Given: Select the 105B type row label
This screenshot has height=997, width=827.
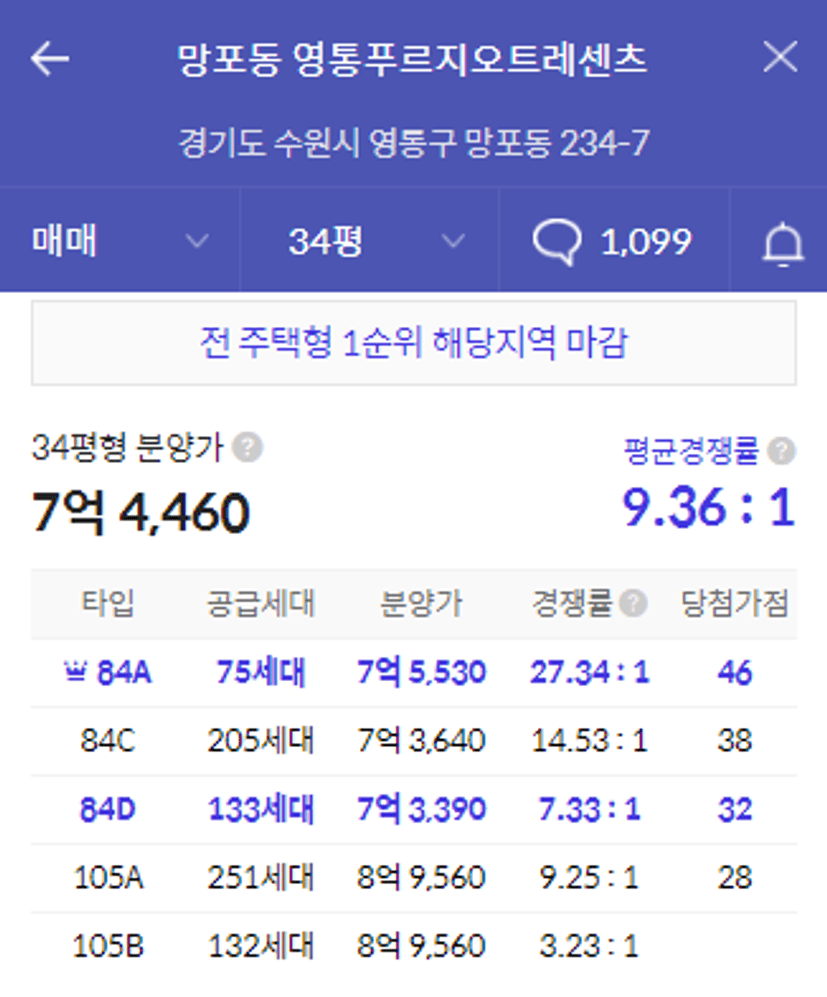Looking at the screenshot, I should (x=109, y=946).
